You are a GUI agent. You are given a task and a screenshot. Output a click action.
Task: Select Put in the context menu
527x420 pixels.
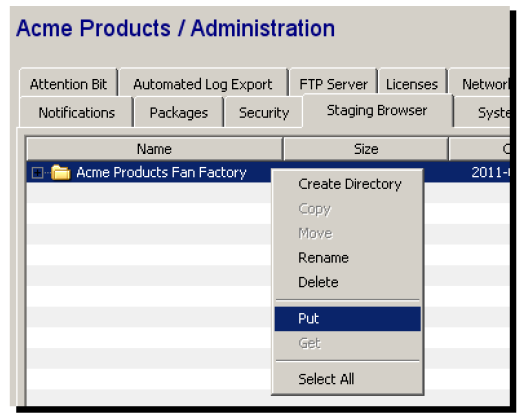(348, 319)
